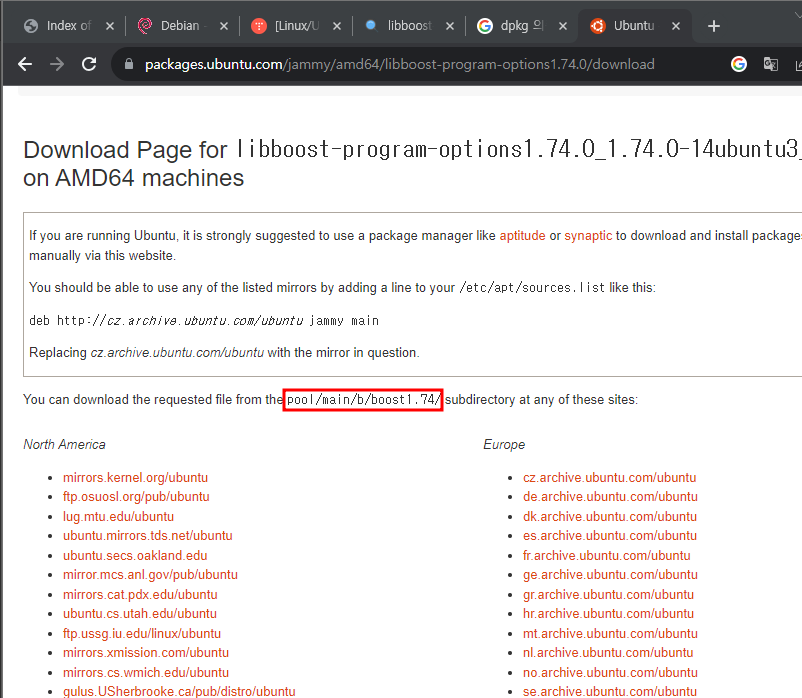
Task: Click the Google icon in address bar
Action: (x=739, y=64)
